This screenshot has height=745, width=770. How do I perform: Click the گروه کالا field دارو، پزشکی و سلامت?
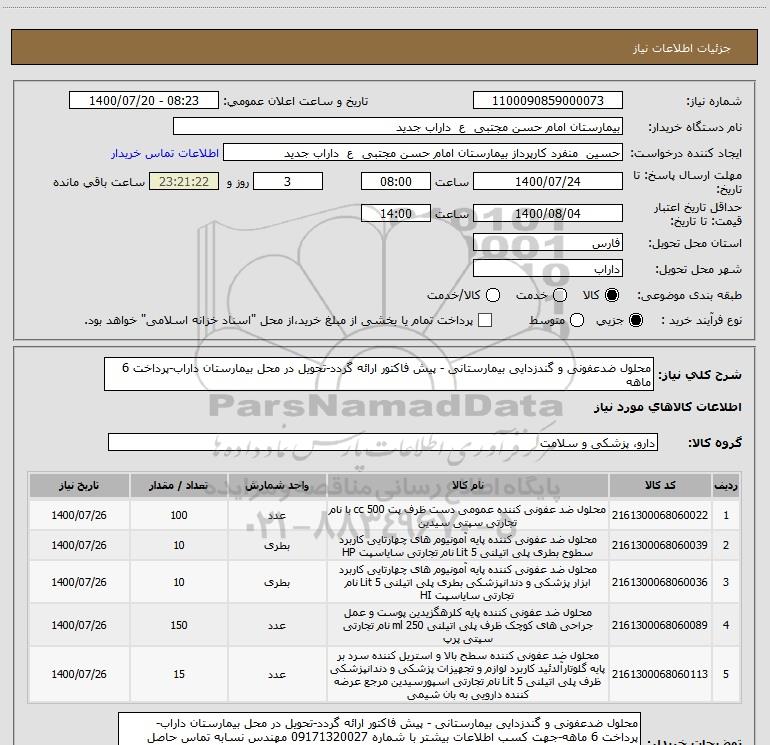(x=383, y=442)
